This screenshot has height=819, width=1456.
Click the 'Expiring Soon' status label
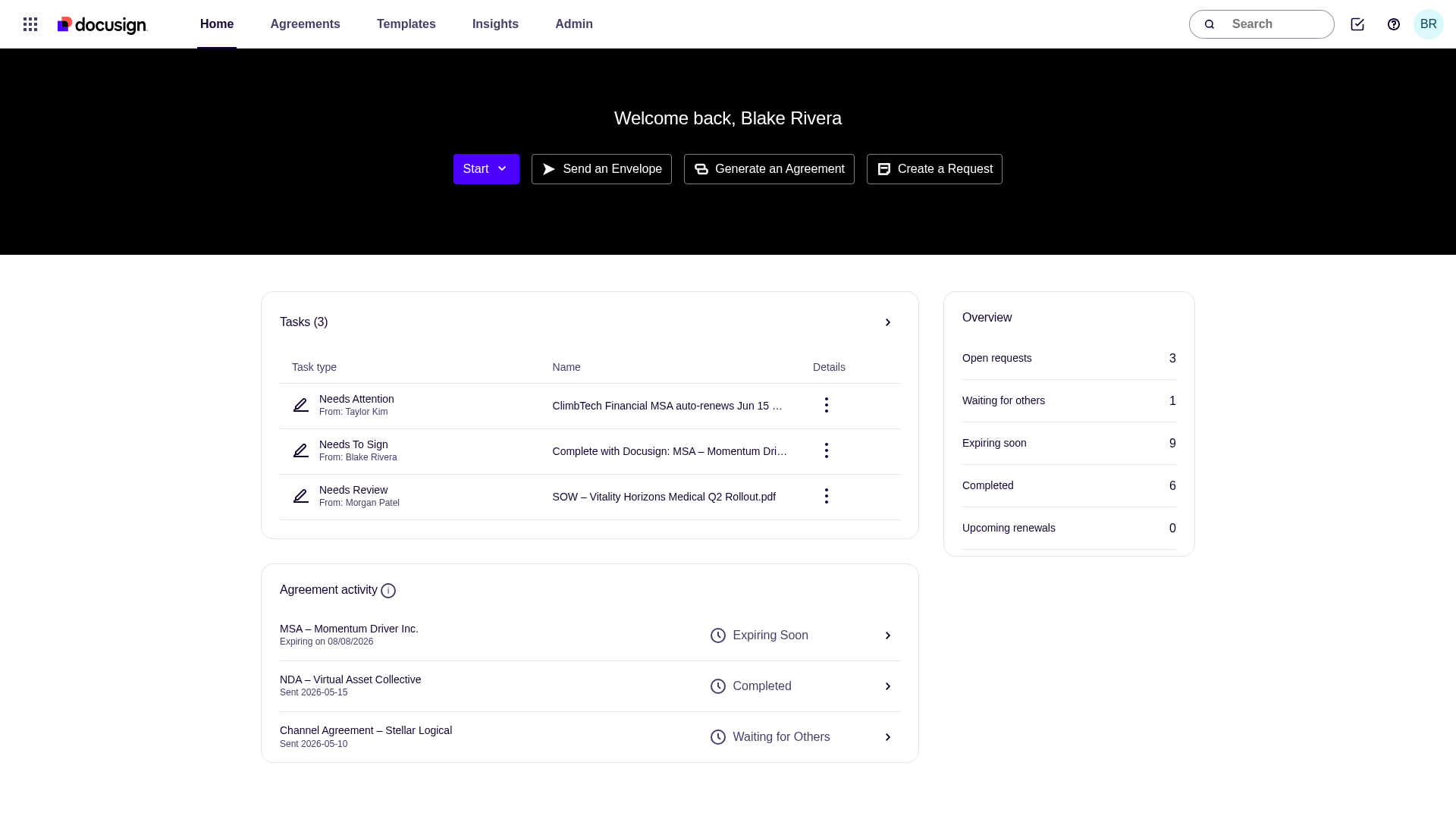coord(770,635)
